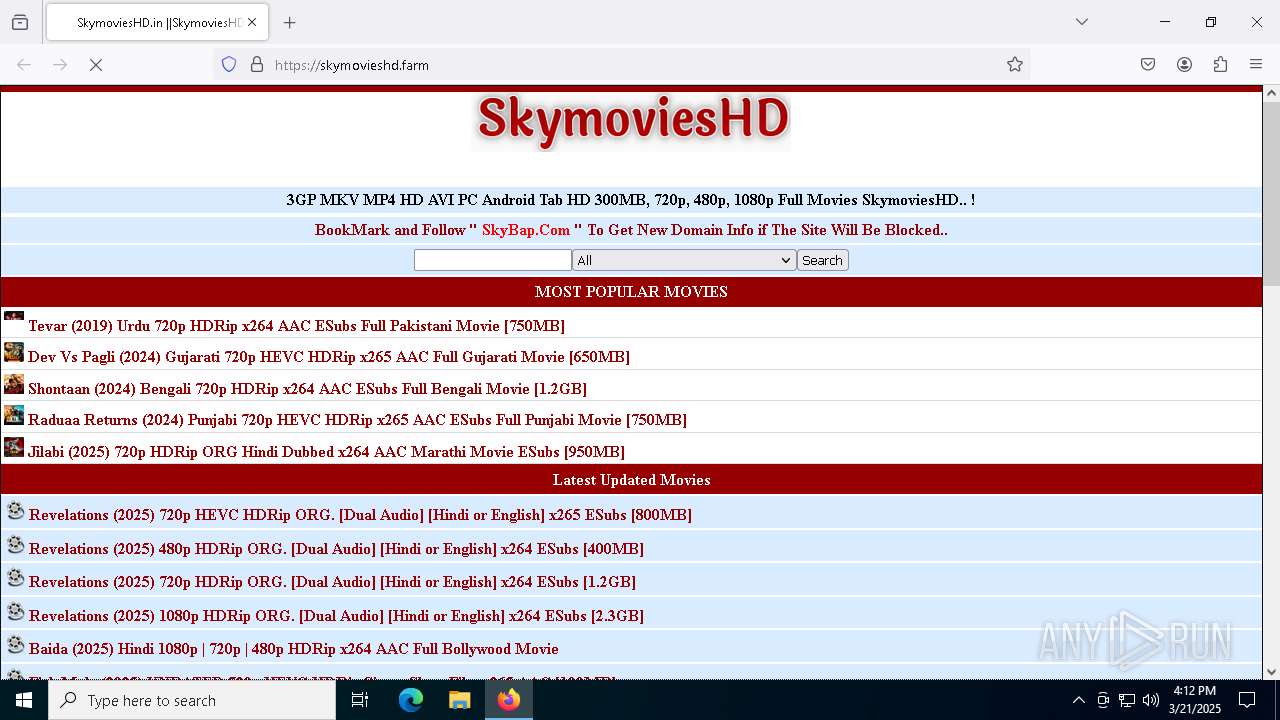Show hidden system tray icons
The height and width of the screenshot is (720, 1280).
1078,700
